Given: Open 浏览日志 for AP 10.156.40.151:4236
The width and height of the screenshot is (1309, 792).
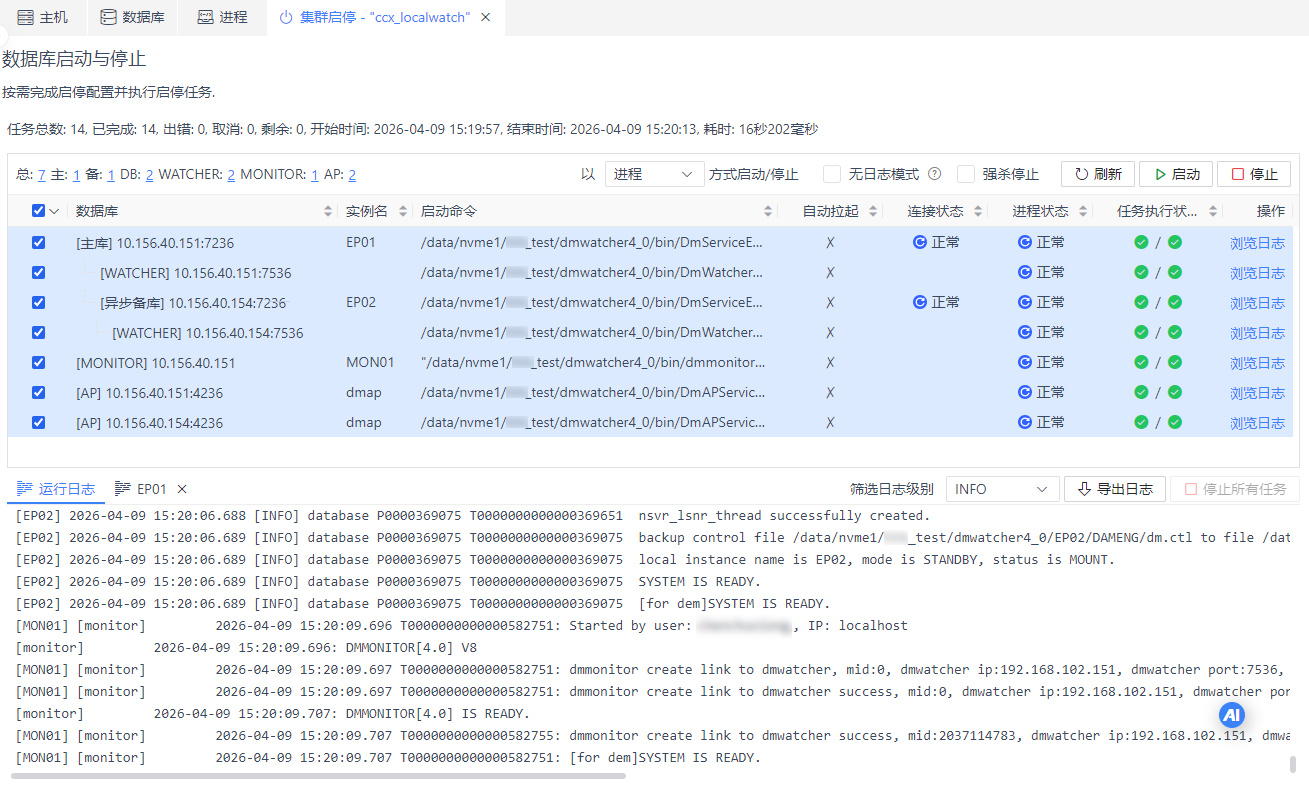Looking at the screenshot, I should 1257,393.
